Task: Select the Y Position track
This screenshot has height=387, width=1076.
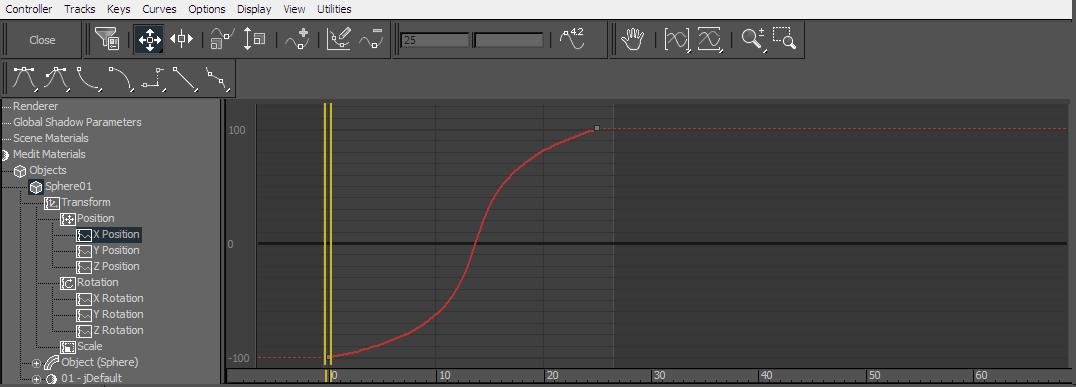Action: coord(116,250)
